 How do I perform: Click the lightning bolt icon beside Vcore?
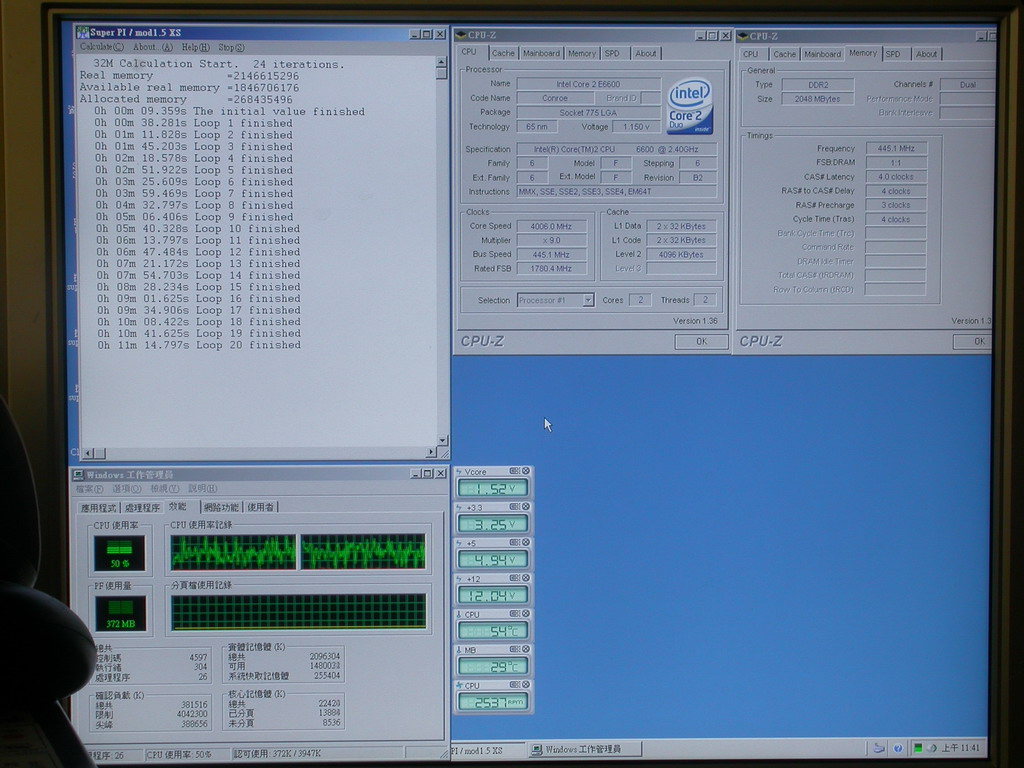(x=459, y=472)
